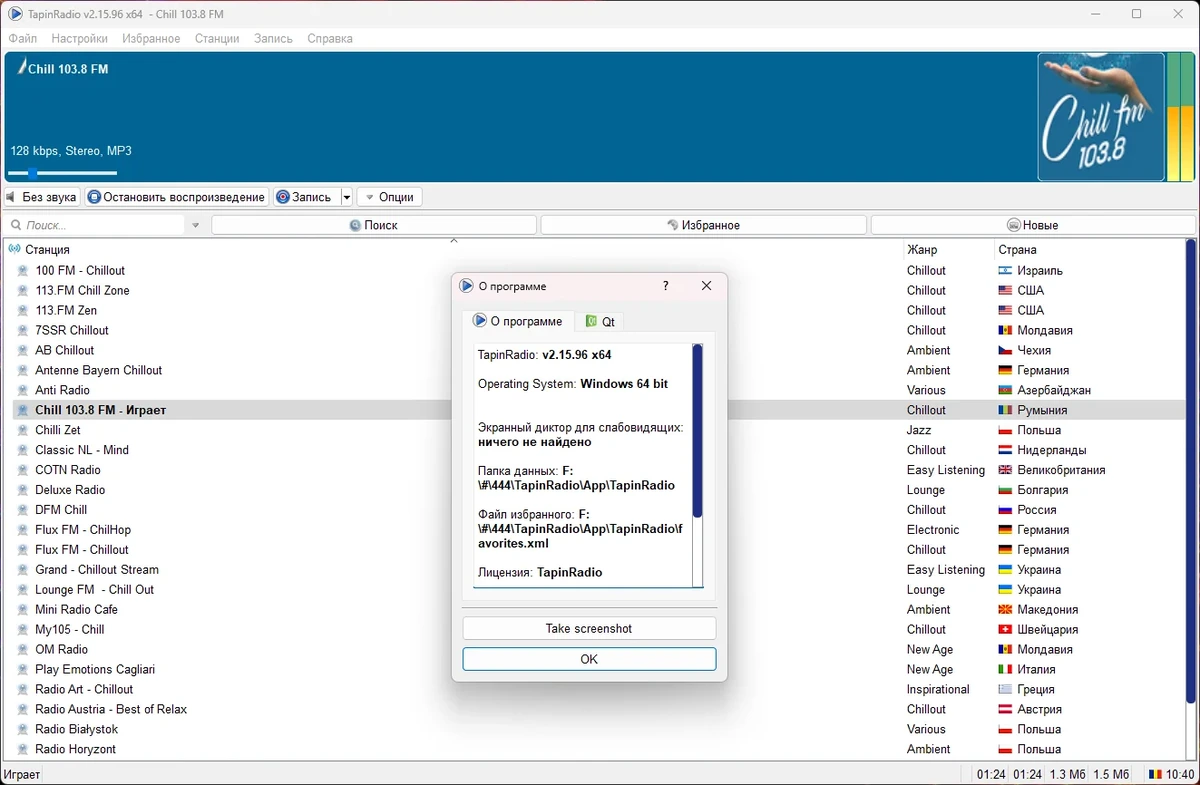The height and width of the screenshot is (785, 1200).
Task: Click the Romania flag next to Румыния
Action: 1005,410
